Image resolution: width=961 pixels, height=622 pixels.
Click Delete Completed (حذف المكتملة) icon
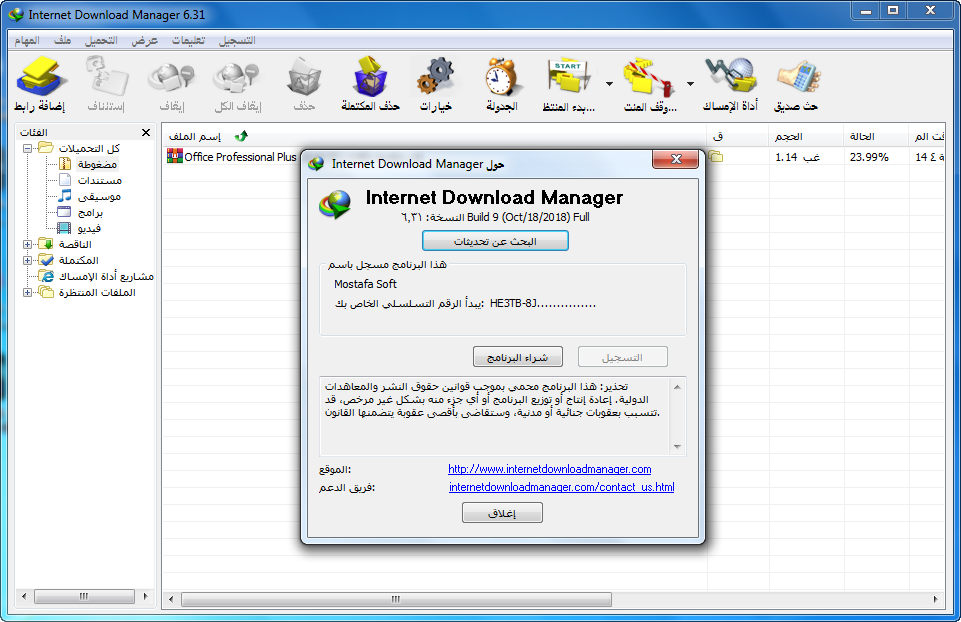pos(370,84)
